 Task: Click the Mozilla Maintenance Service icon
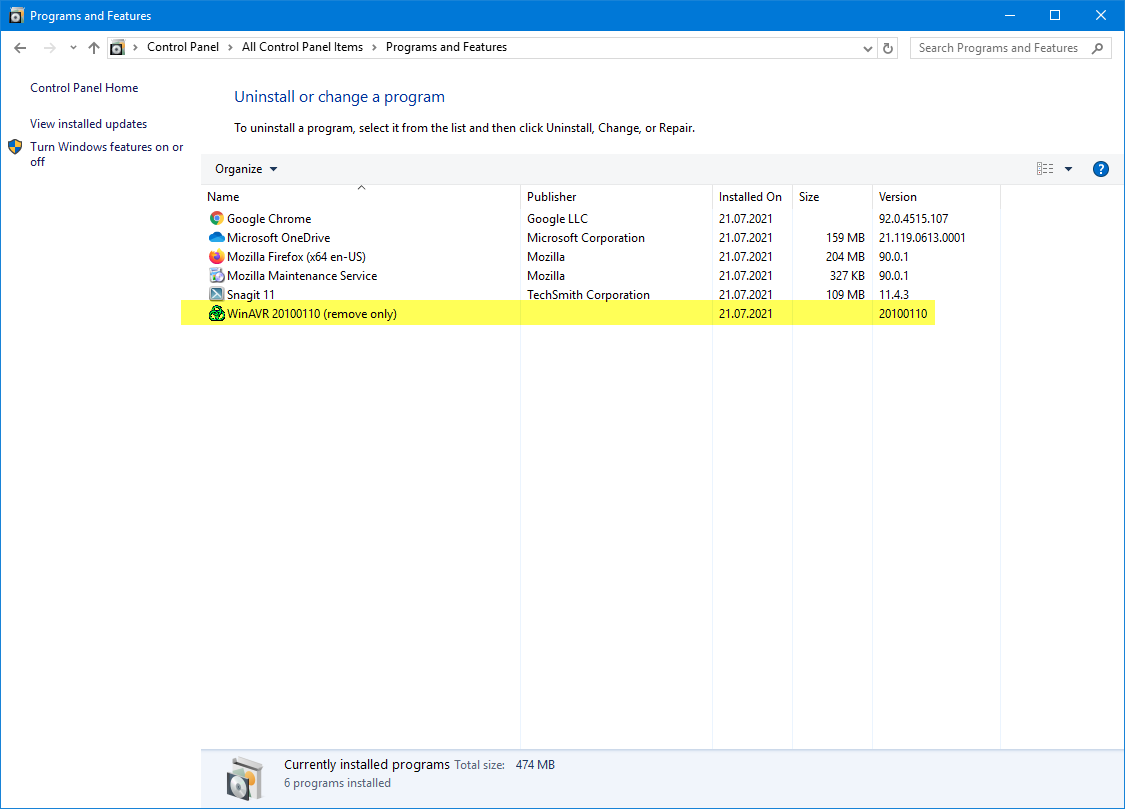point(216,275)
